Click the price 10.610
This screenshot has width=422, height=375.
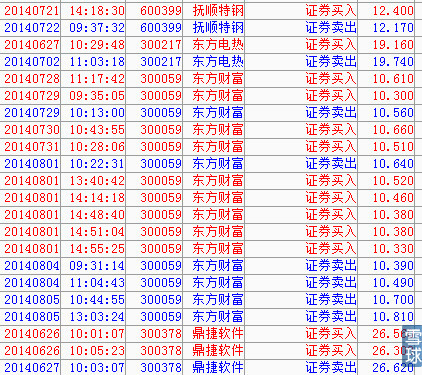point(393,79)
